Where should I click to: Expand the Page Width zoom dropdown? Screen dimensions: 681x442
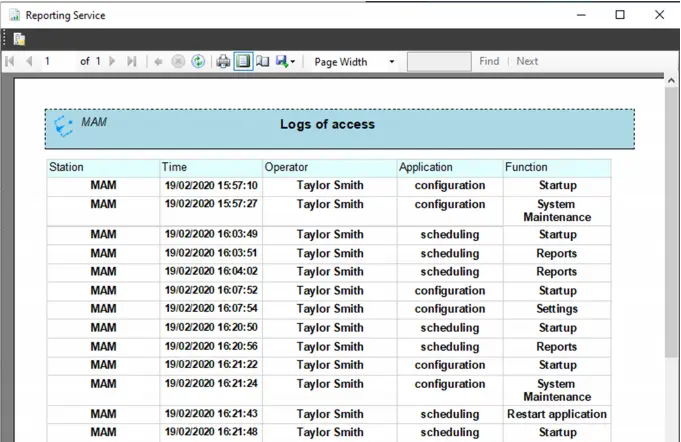point(391,62)
